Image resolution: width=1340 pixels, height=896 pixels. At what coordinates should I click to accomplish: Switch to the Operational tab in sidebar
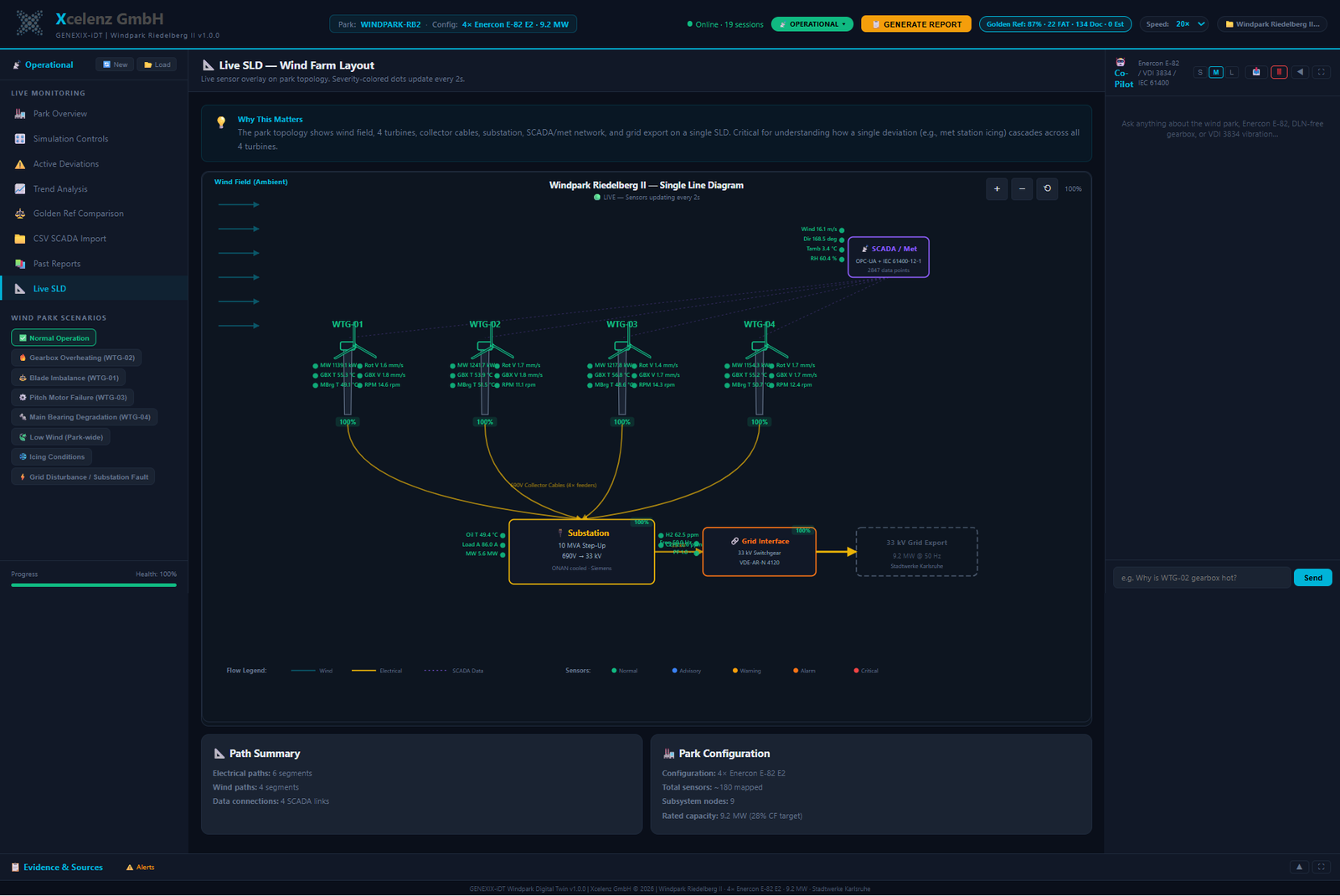tap(44, 65)
